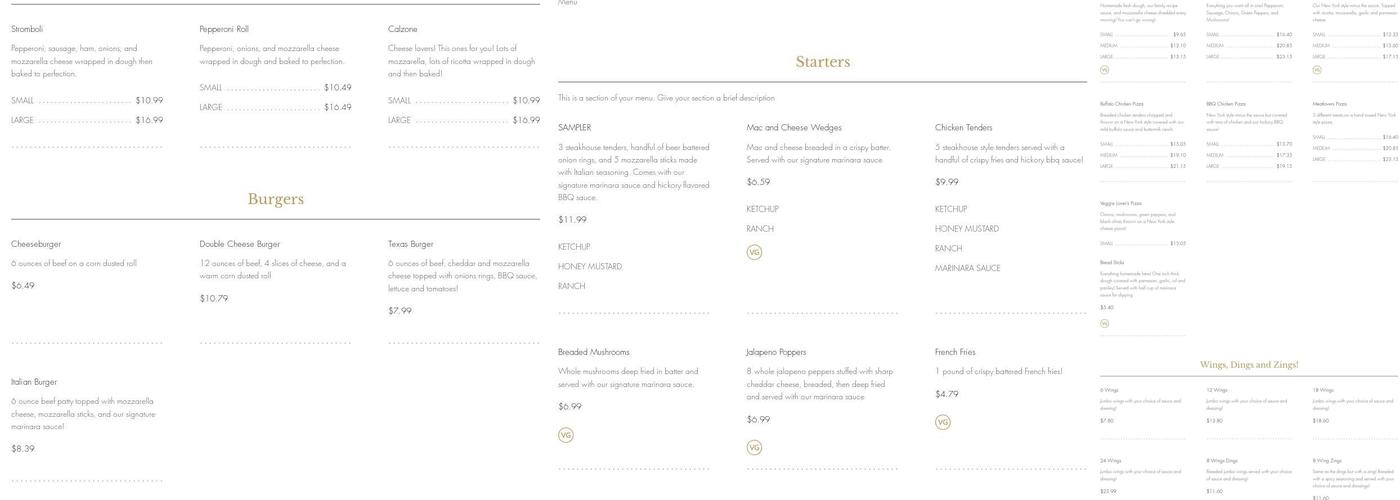1400x500 pixels.
Task: Select the SAMPLER item title
Action: 574,128
